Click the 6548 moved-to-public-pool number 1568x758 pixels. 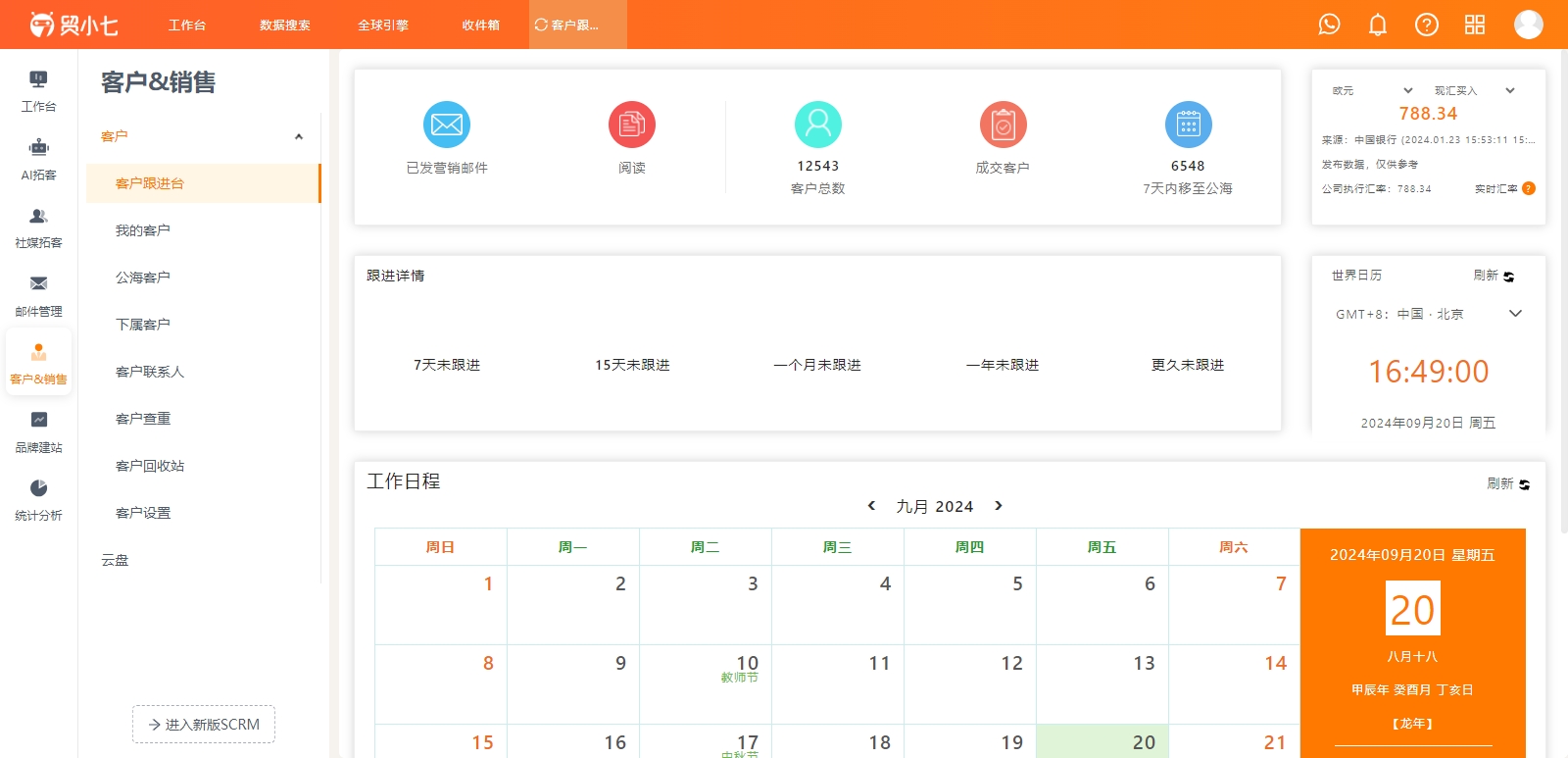click(1188, 166)
